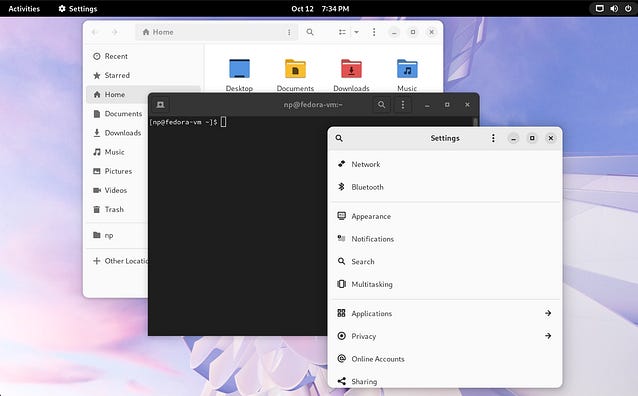Select the Desktop folder icon

[239, 68]
